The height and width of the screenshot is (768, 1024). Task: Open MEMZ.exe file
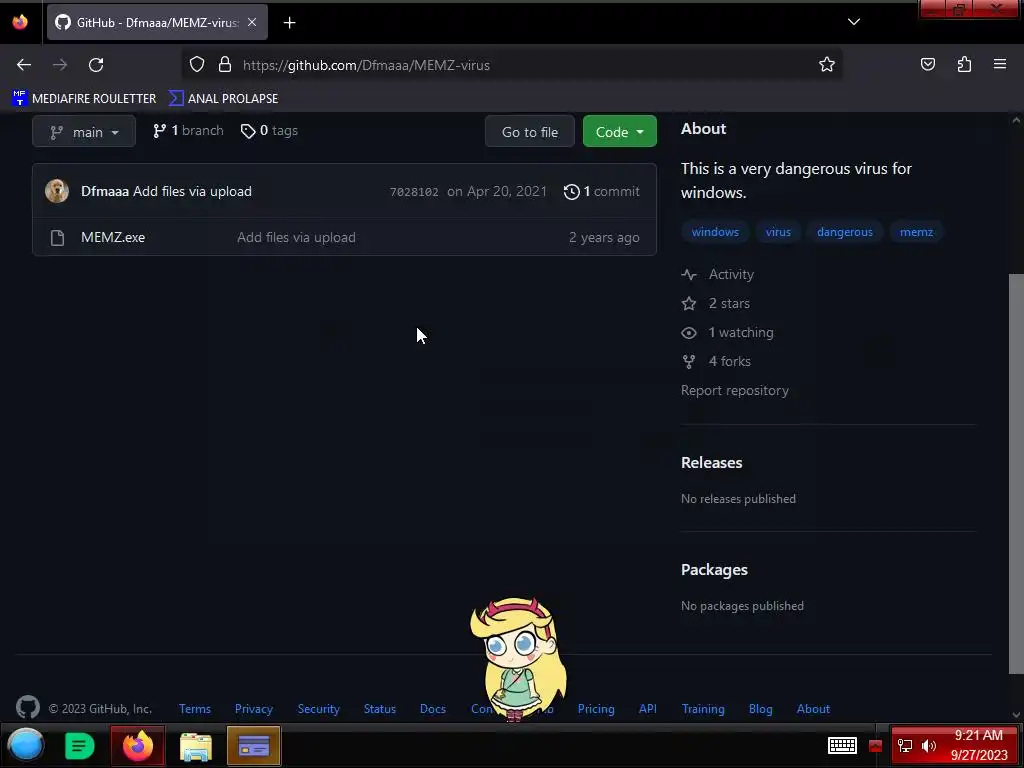pyautogui.click(x=113, y=237)
